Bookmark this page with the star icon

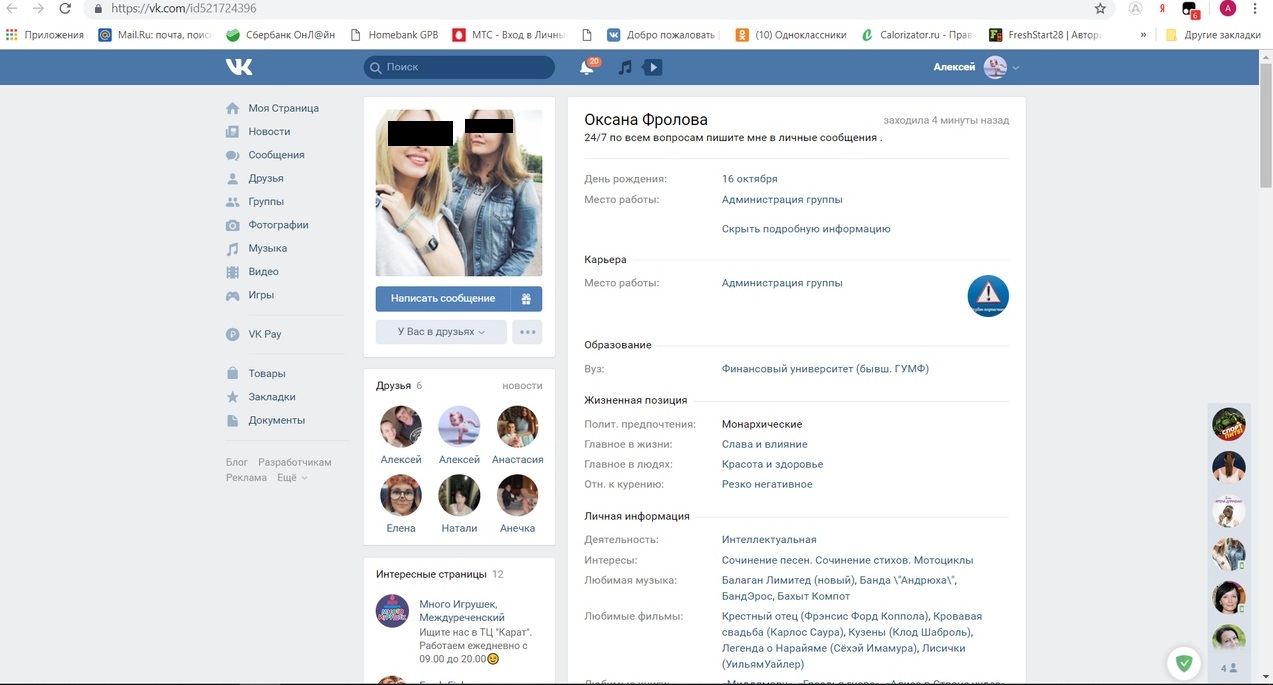pyautogui.click(x=1100, y=8)
